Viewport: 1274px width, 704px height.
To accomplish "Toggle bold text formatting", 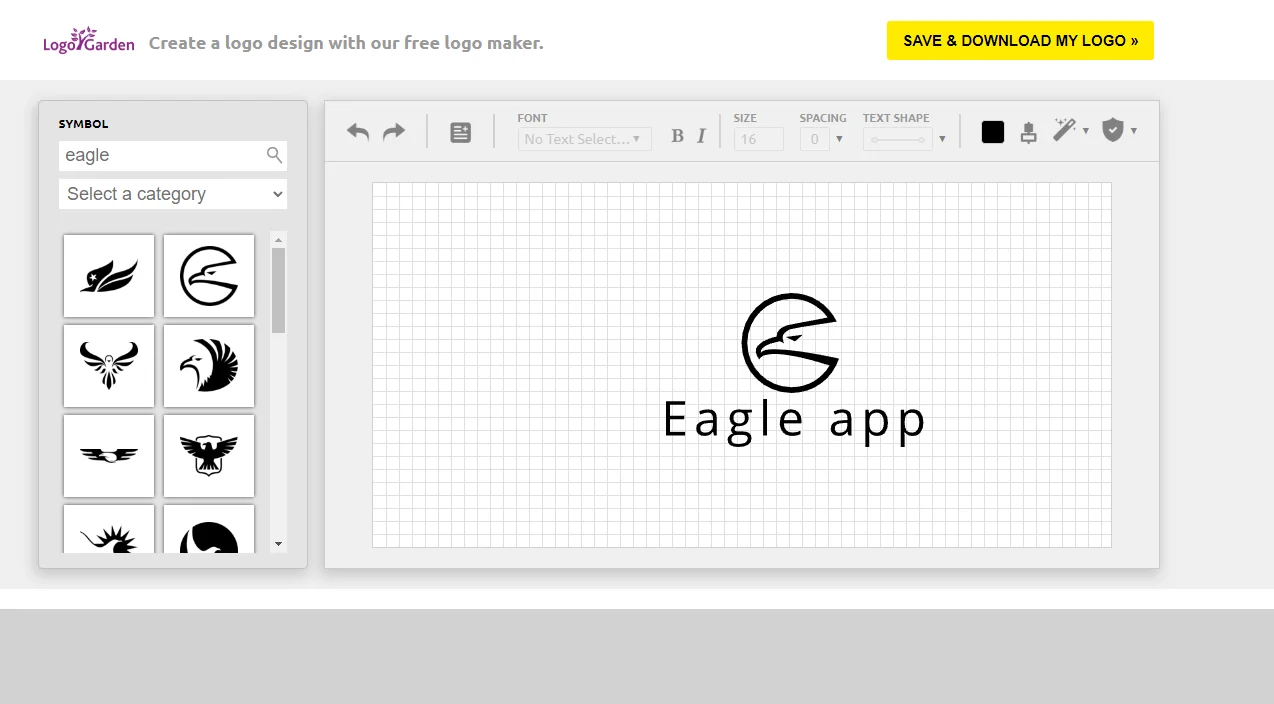I will (x=677, y=137).
